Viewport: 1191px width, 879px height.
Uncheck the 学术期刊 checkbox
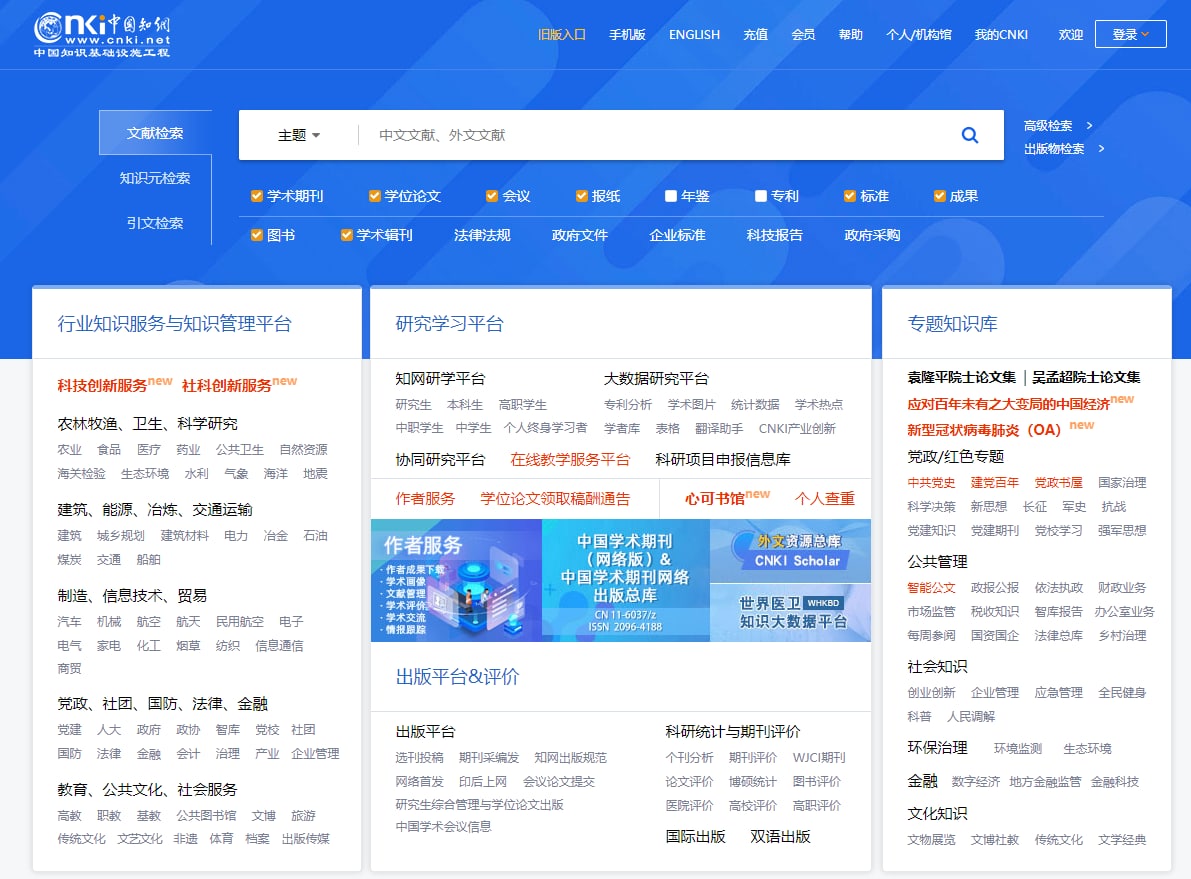pos(256,196)
